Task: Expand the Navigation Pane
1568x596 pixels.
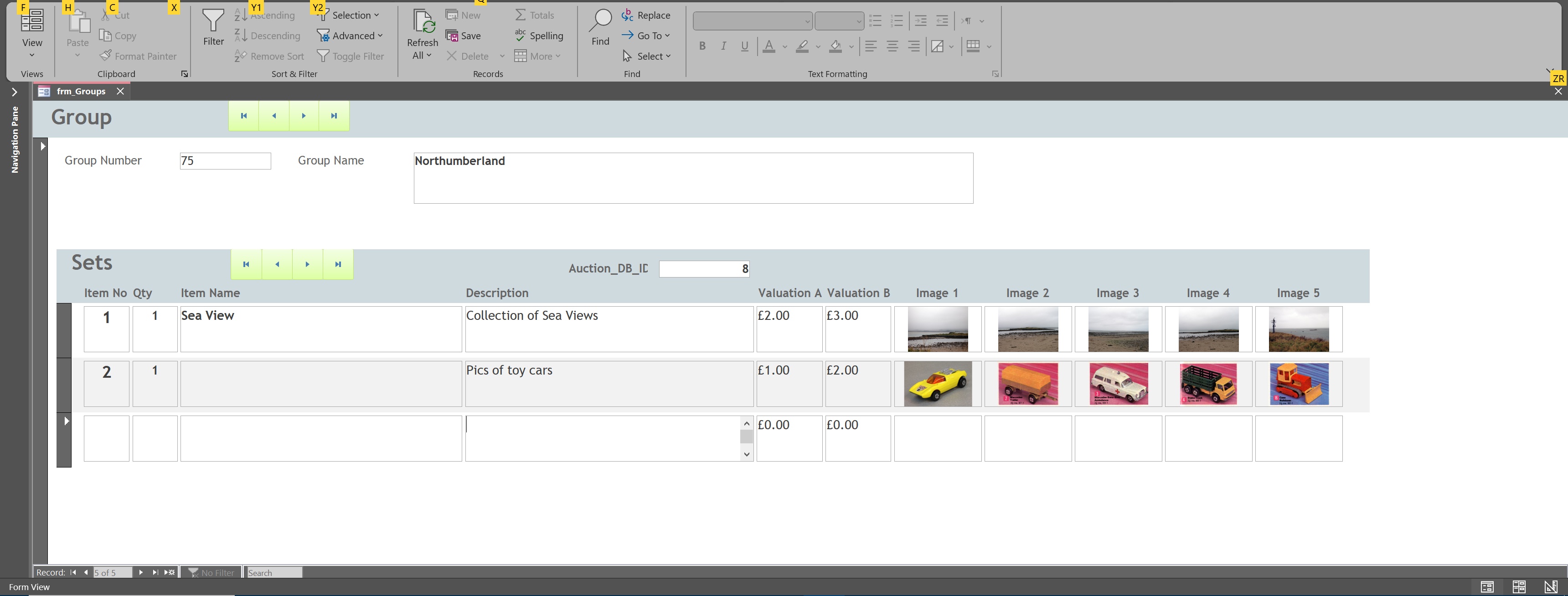Action: pos(15,92)
